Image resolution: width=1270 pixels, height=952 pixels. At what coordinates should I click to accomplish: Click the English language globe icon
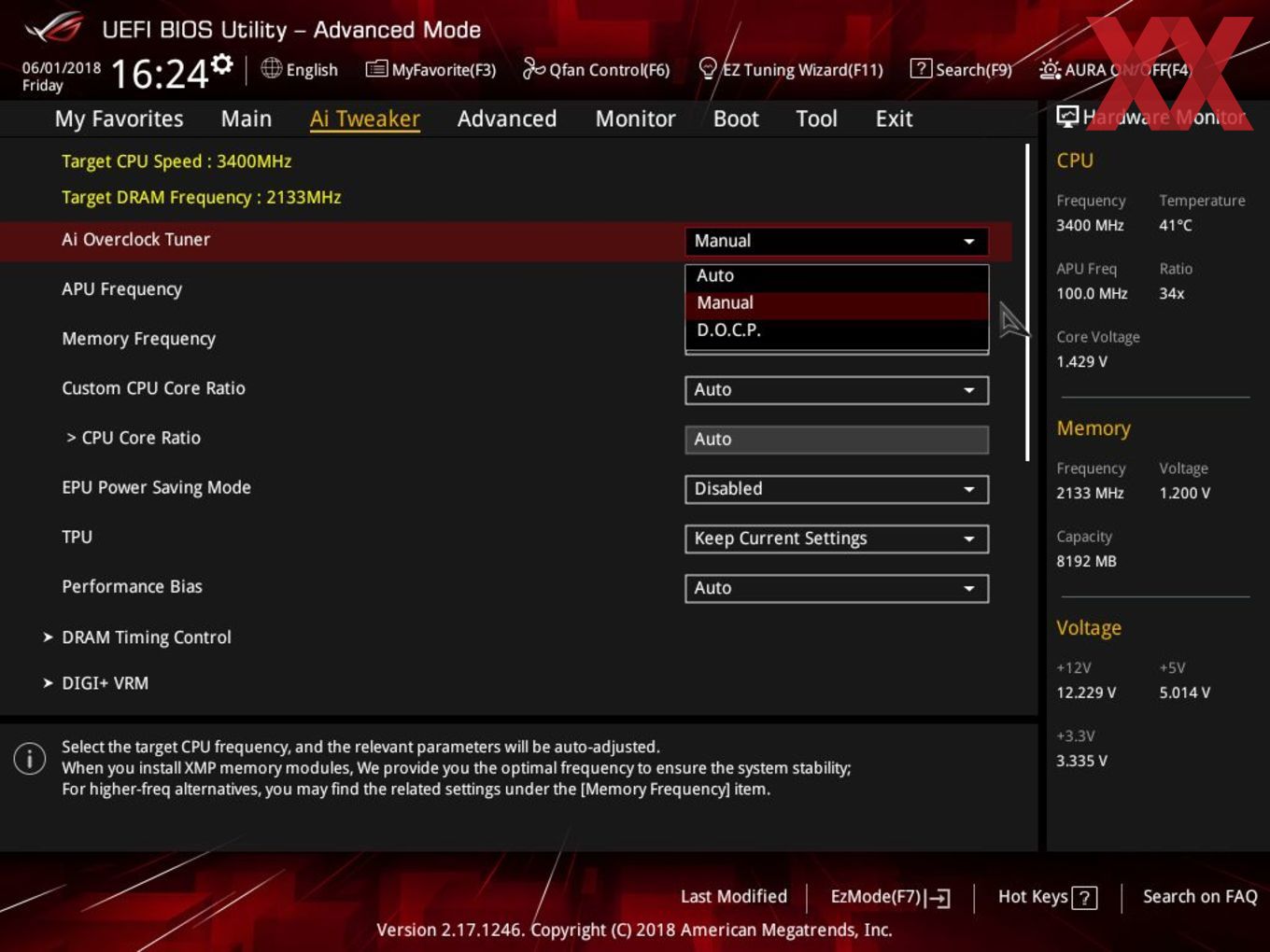(271, 68)
